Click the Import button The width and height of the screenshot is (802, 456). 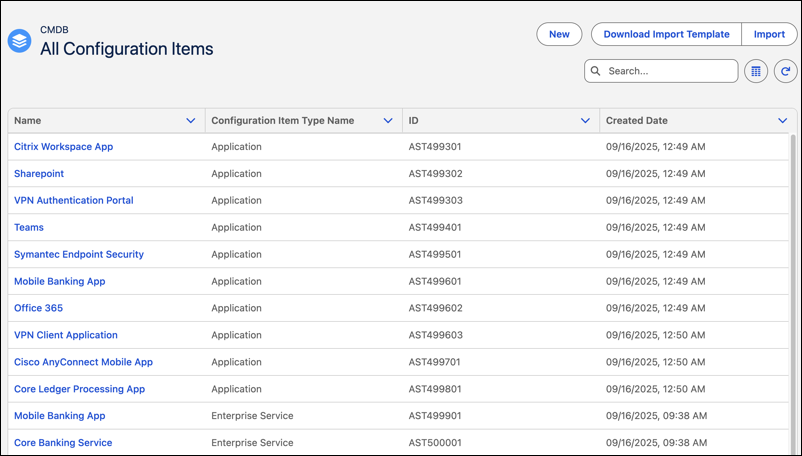tap(769, 34)
